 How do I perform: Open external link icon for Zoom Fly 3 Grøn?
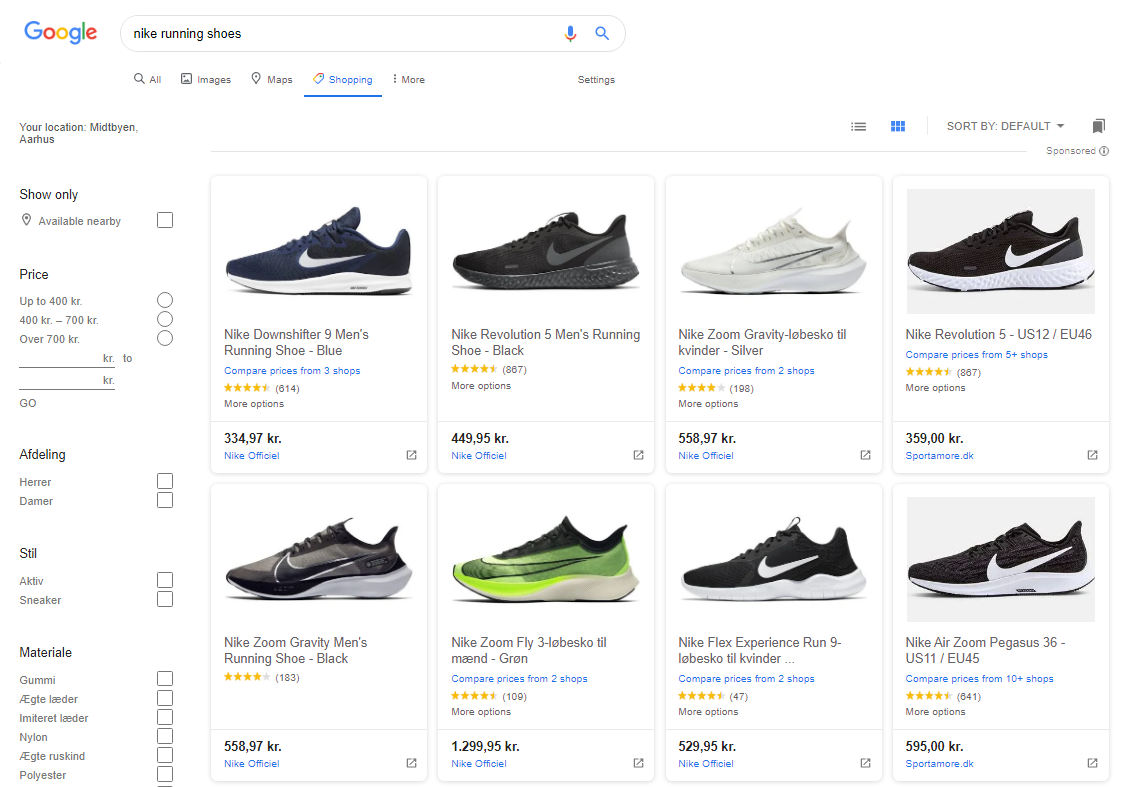point(638,763)
